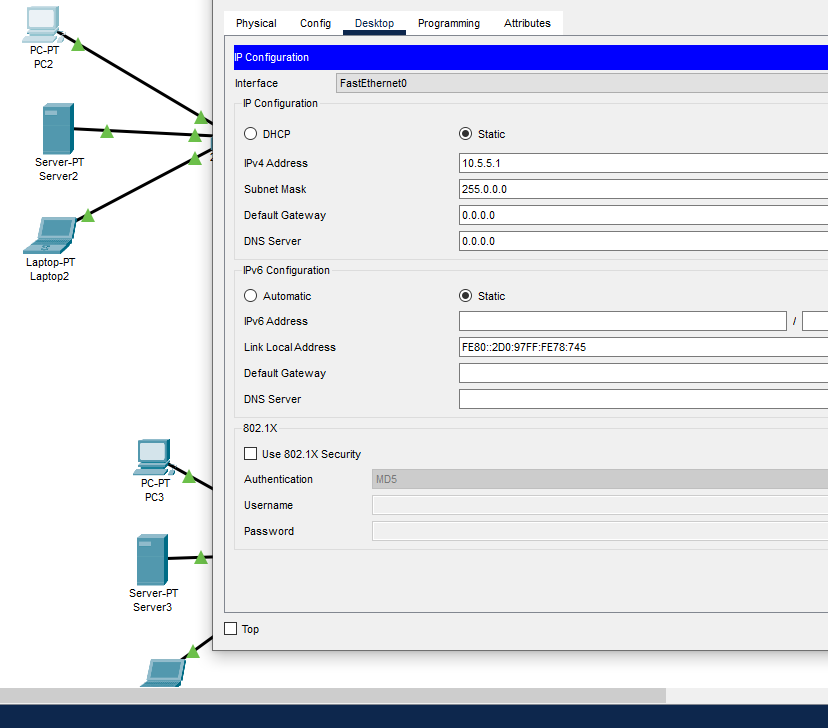The image size is (828, 728).
Task: Enable the DHCP radio button
Action: coord(250,134)
